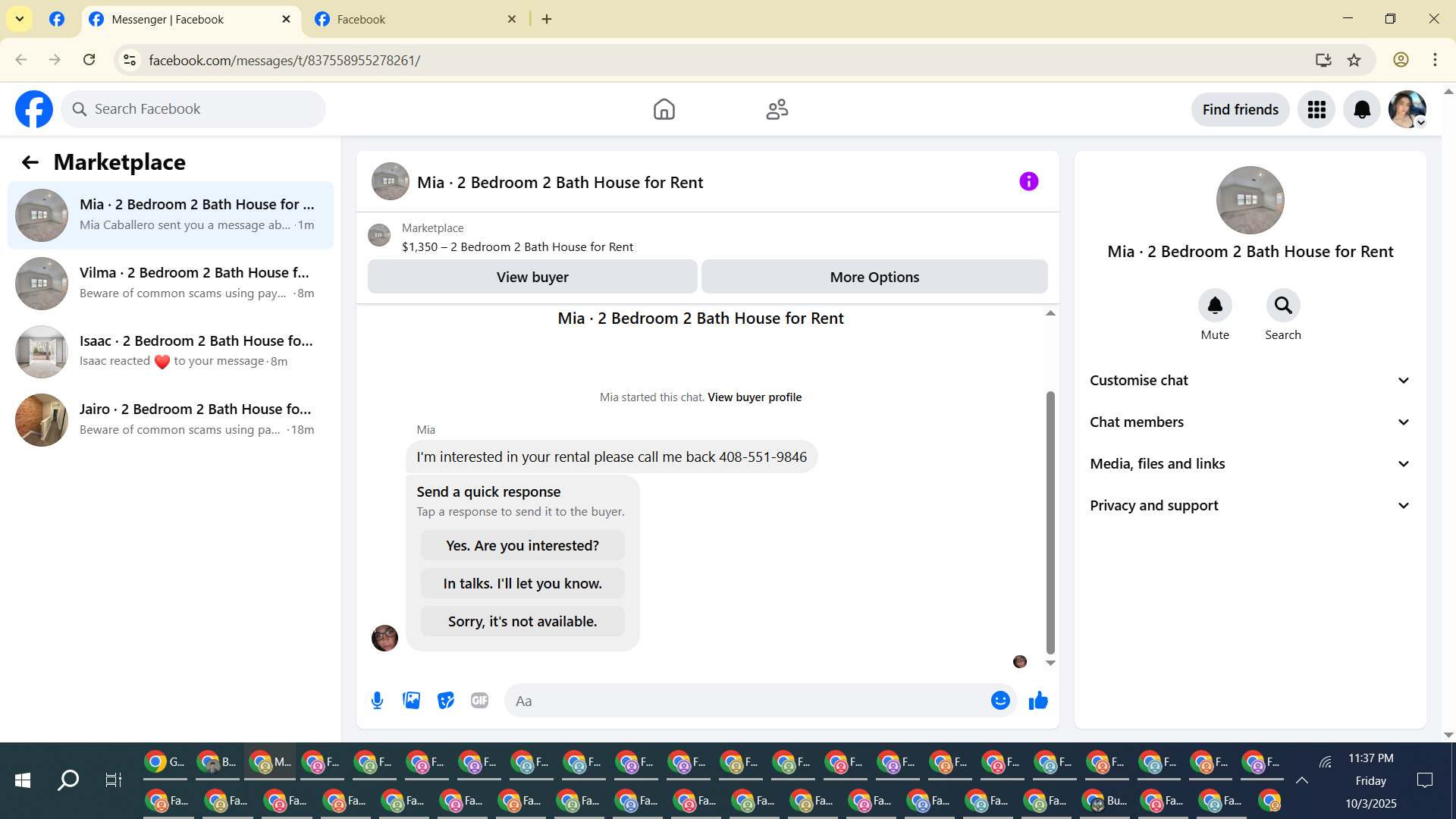This screenshot has height=819, width=1456.
Task: Open the Facebook home logo
Action: pos(34,109)
